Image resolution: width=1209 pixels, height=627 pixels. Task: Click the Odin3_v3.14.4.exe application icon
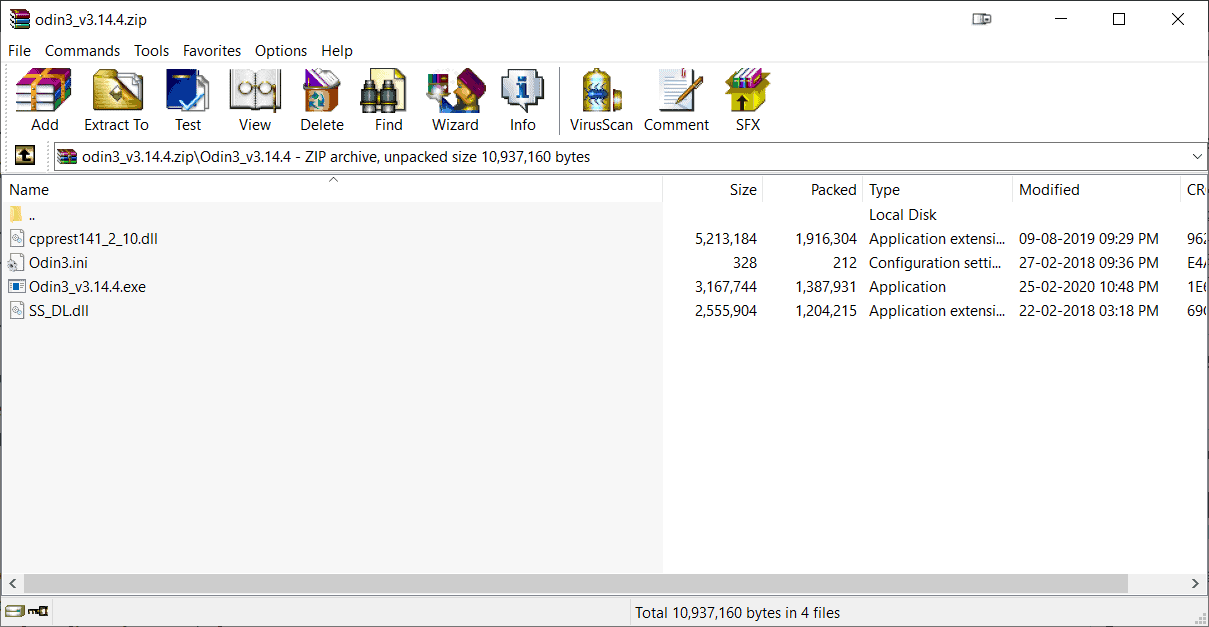point(16,286)
